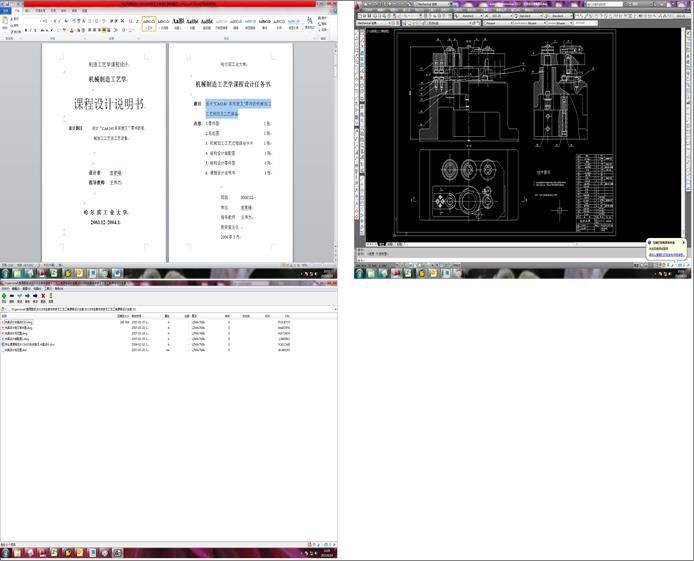The image size is (694, 561).
Task: Click the Paste icon in Word ribbon
Action: coord(7,23)
